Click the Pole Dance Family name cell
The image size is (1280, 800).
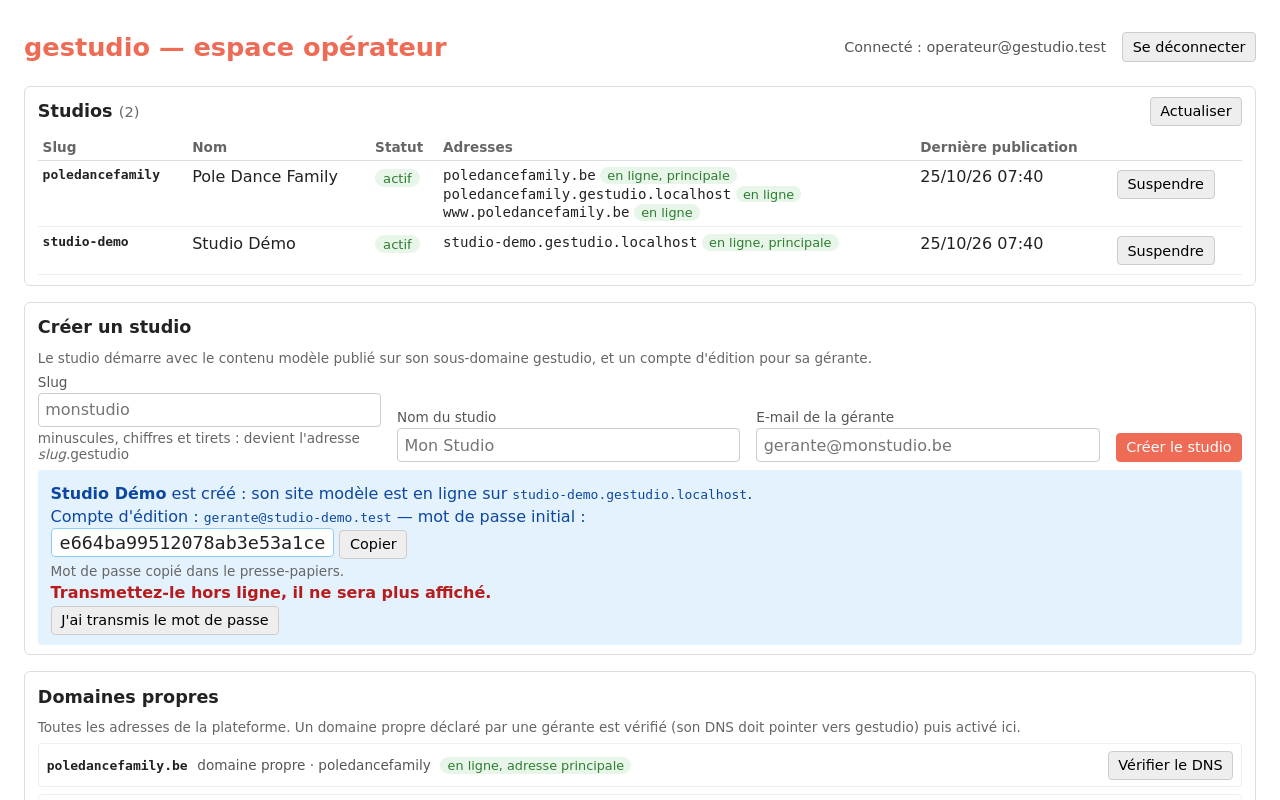tap(265, 177)
